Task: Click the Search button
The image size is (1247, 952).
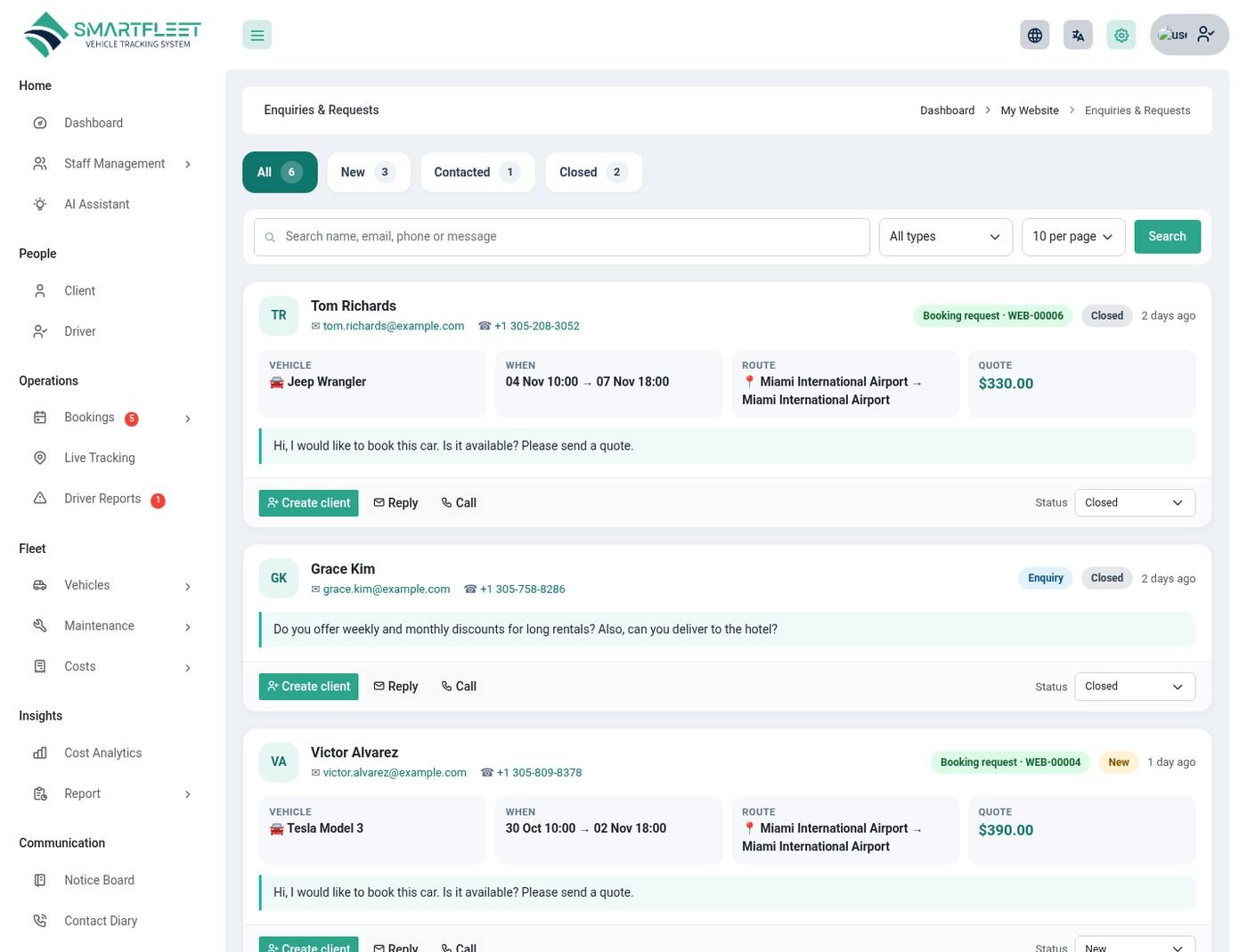Action: [x=1167, y=237]
